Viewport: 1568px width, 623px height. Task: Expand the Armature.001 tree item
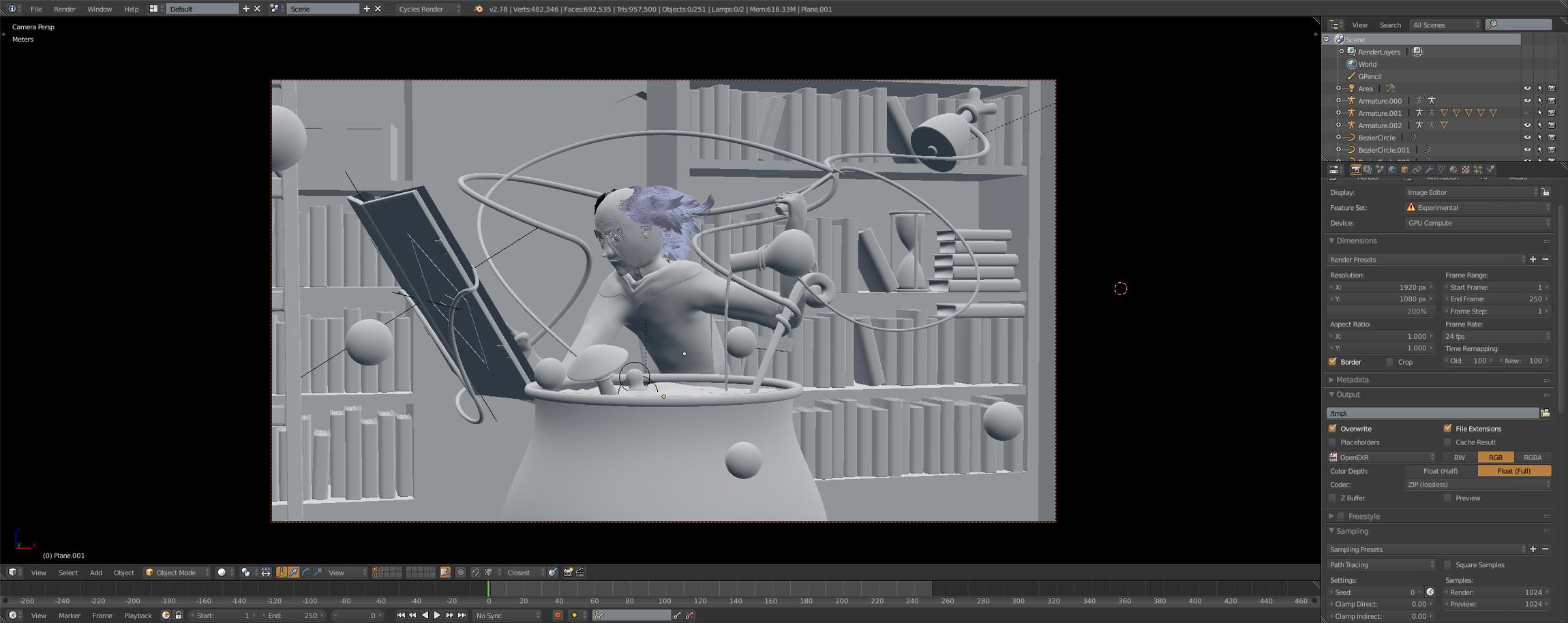pyautogui.click(x=1338, y=113)
